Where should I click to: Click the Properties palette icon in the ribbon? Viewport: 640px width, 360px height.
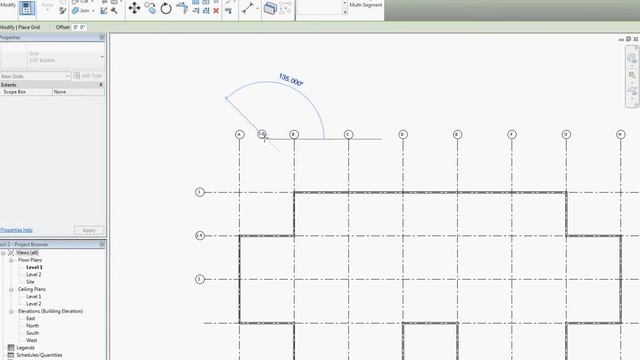(27, 8)
